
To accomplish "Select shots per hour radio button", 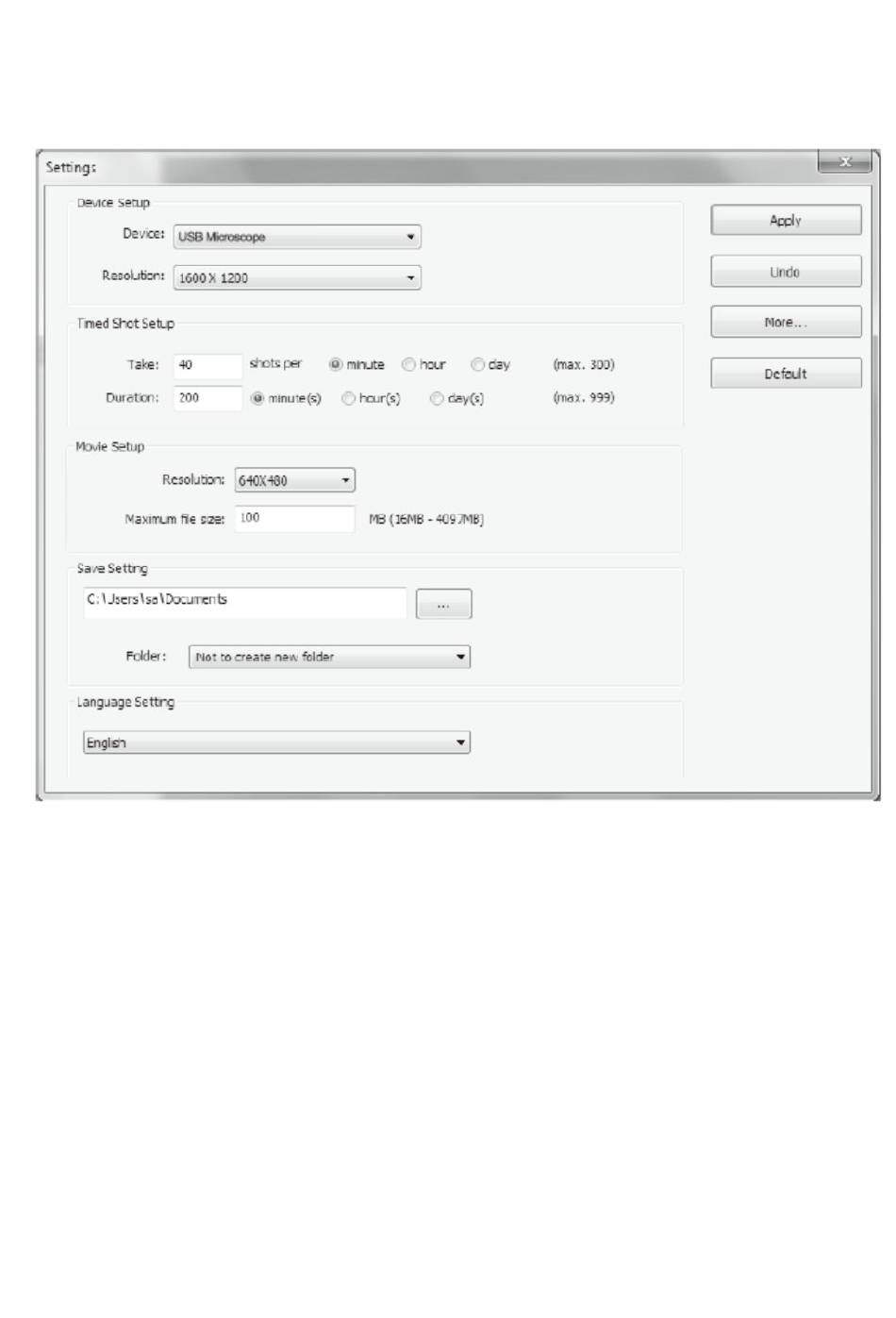I will (x=409, y=364).
